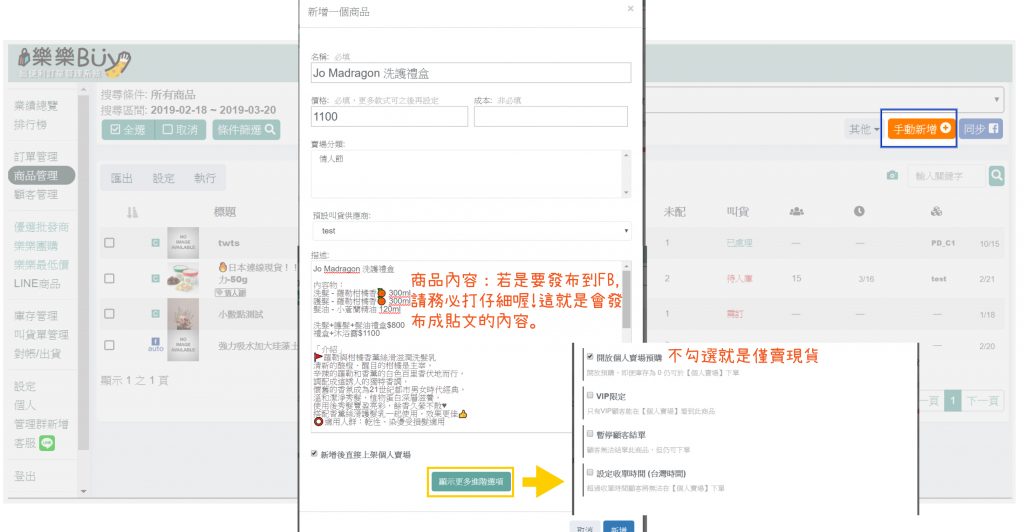The width and height of the screenshot is (1024, 532).
Task: Open the 預設叫貨供應商 test dropdown
Action: tap(471, 231)
